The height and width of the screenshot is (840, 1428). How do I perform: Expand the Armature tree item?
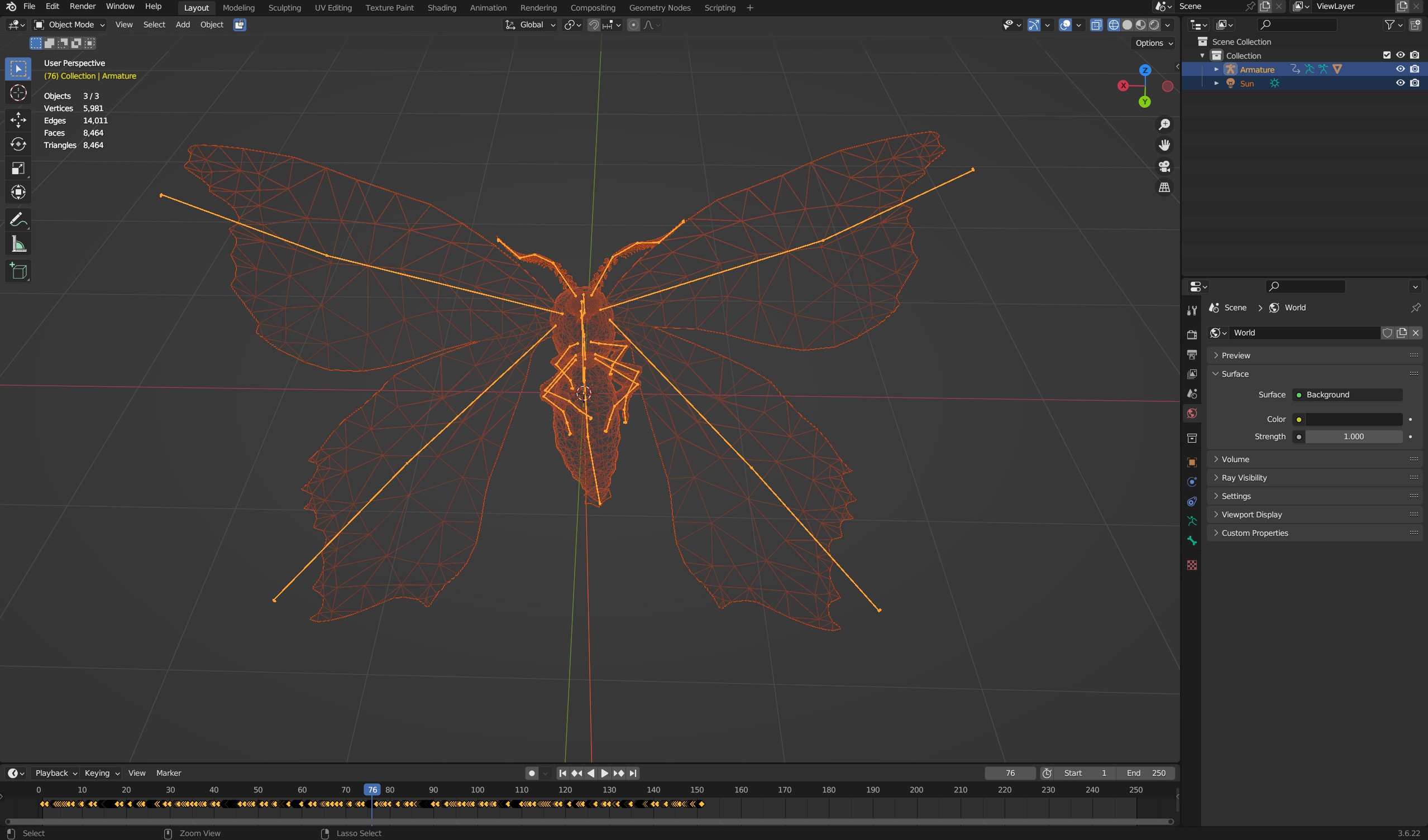[1216, 69]
